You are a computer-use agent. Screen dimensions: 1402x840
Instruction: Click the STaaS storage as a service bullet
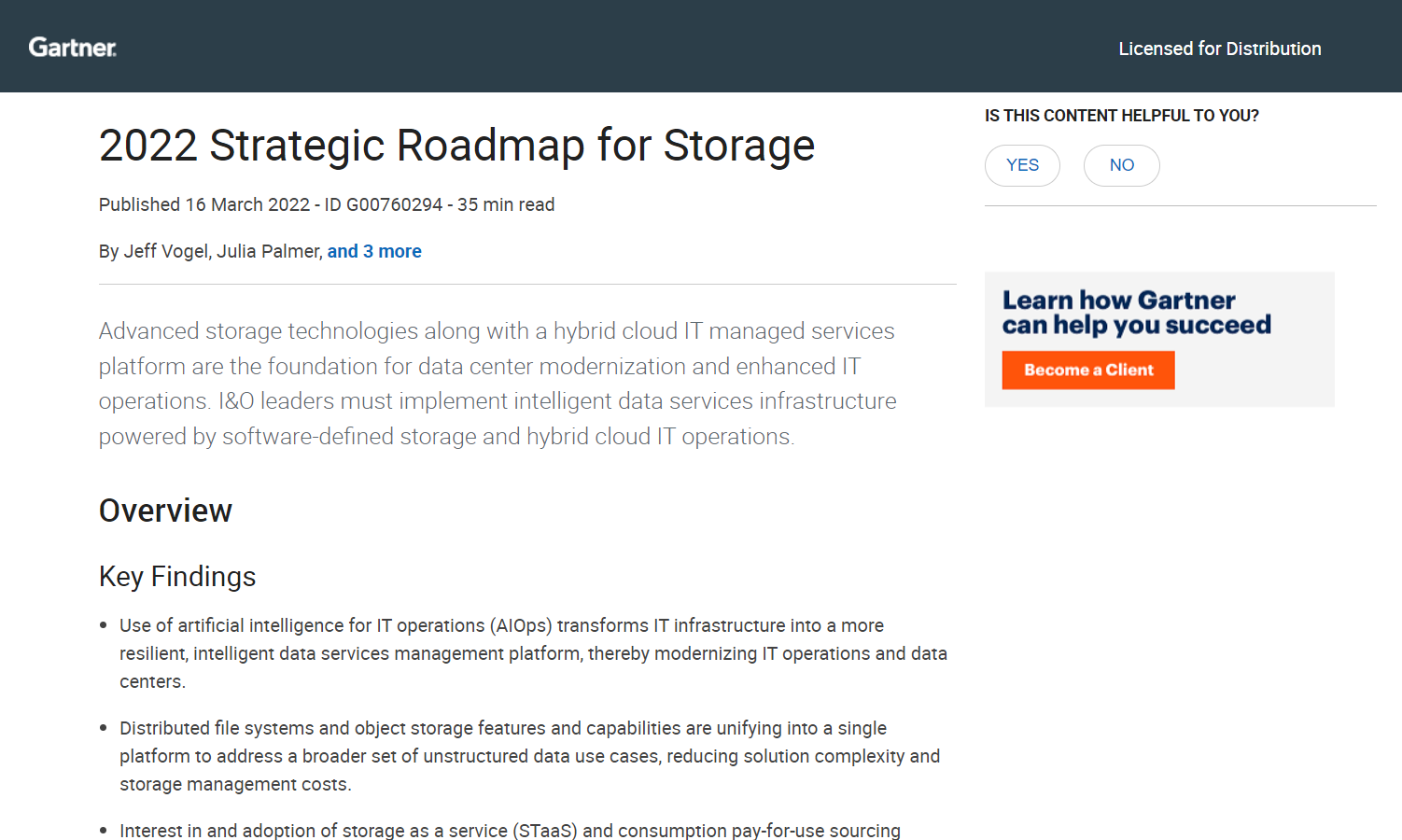click(x=510, y=830)
